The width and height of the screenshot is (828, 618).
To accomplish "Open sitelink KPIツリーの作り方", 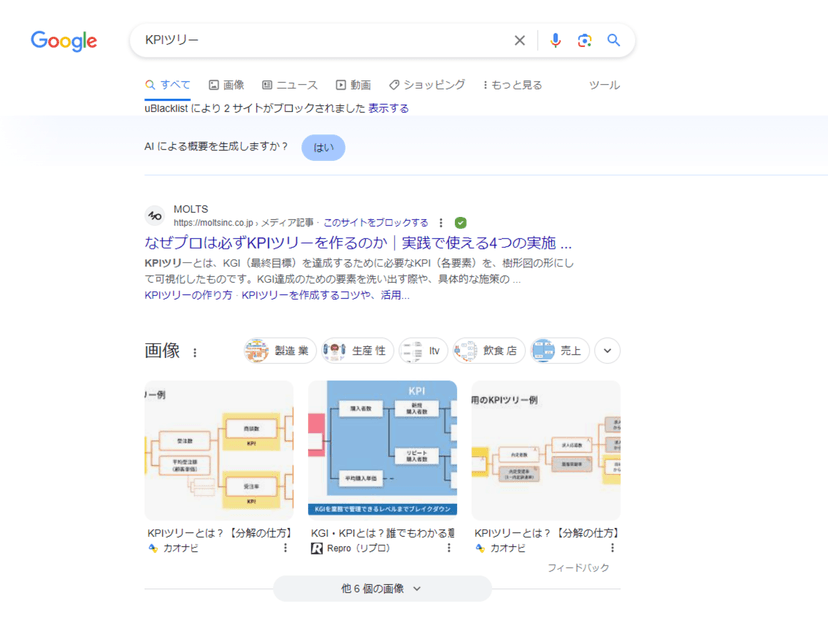I will 188,295.
